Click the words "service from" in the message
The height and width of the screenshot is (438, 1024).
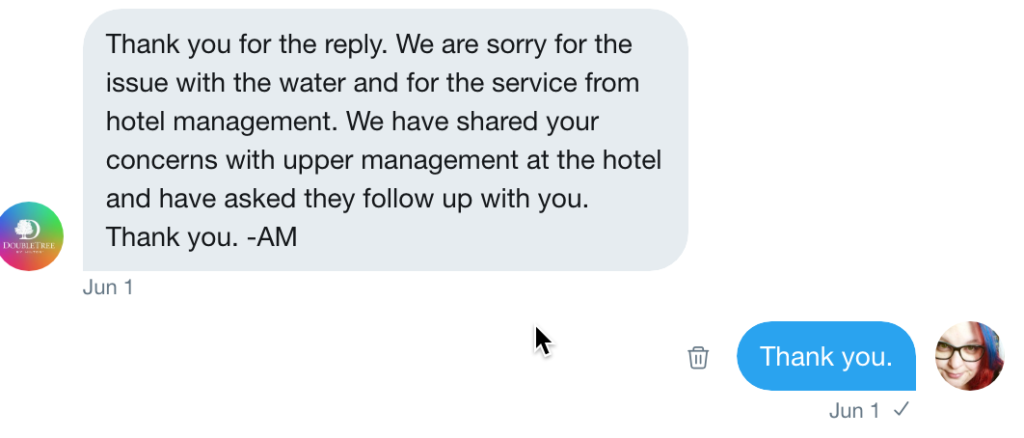pos(590,83)
